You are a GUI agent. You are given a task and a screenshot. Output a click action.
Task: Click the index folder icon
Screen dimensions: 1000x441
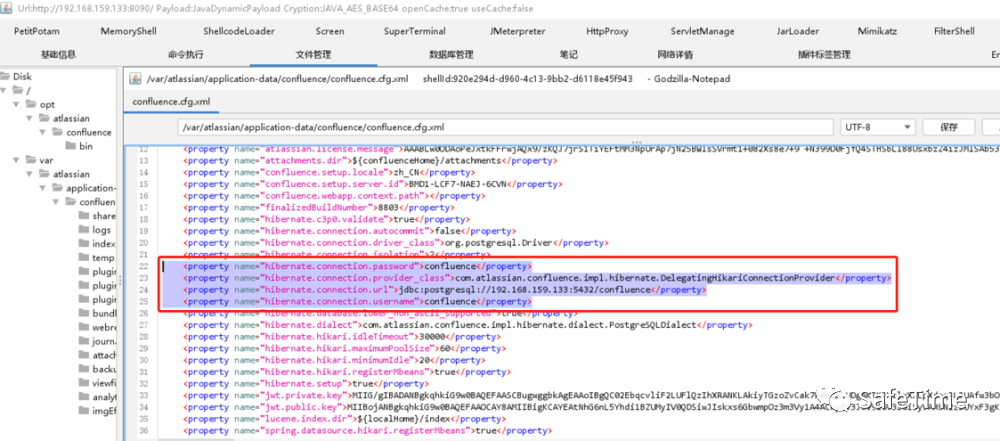pyautogui.click(x=85, y=244)
